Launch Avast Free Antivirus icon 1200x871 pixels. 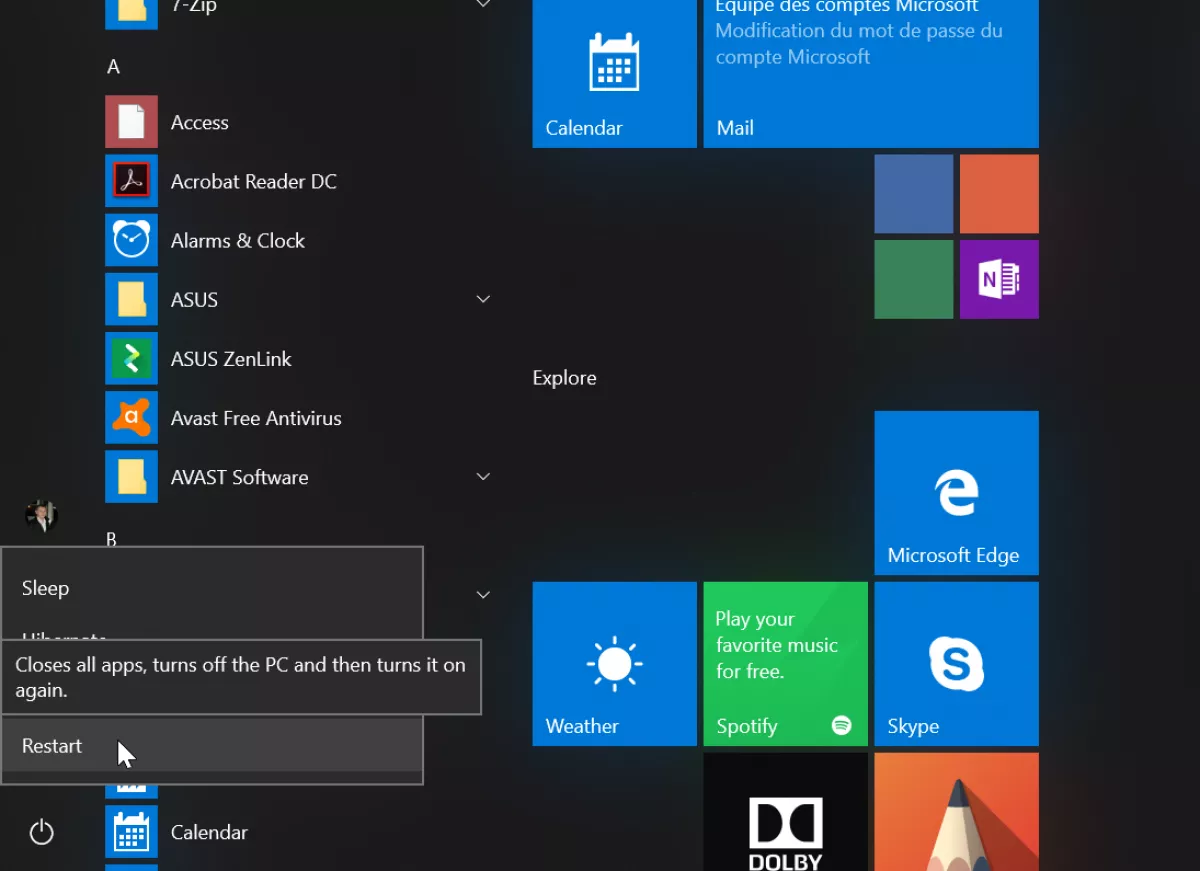point(131,417)
